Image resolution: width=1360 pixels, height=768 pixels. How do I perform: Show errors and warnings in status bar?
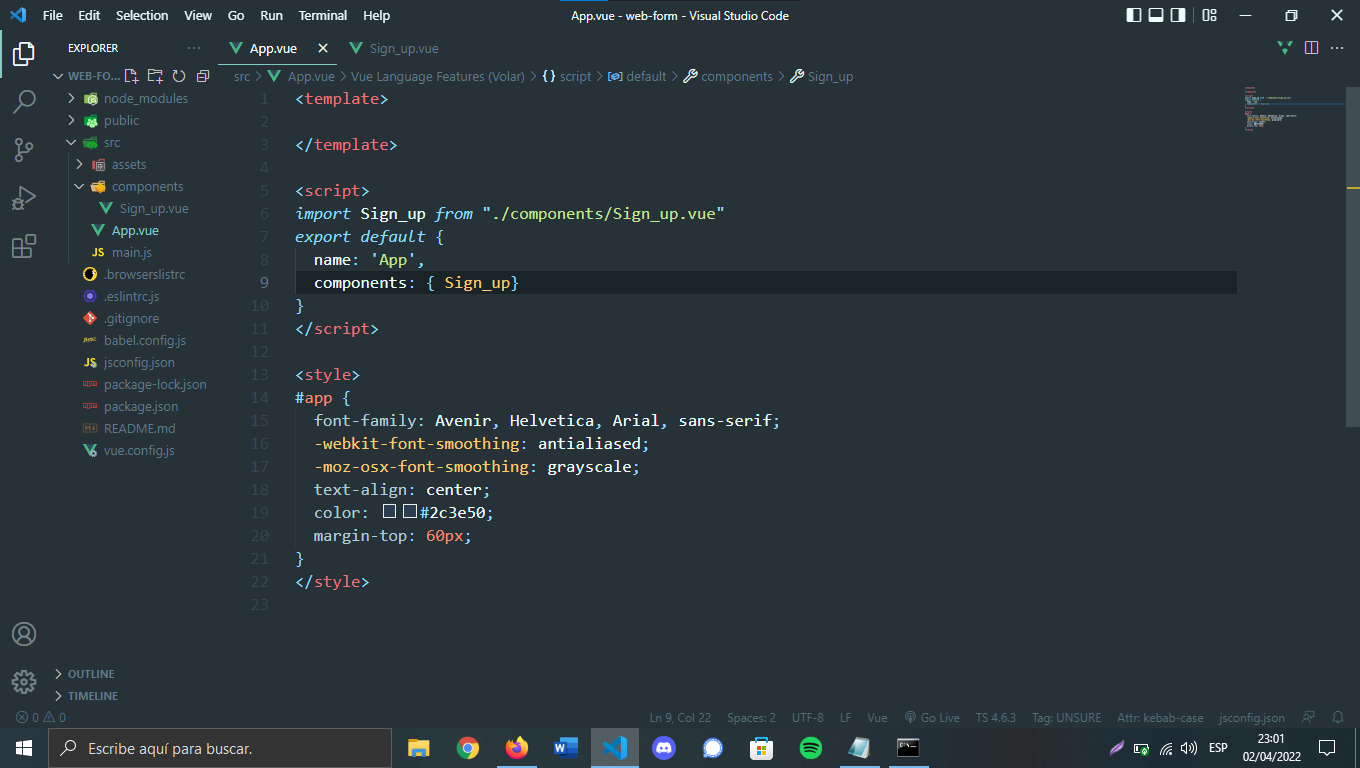[41, 718]
